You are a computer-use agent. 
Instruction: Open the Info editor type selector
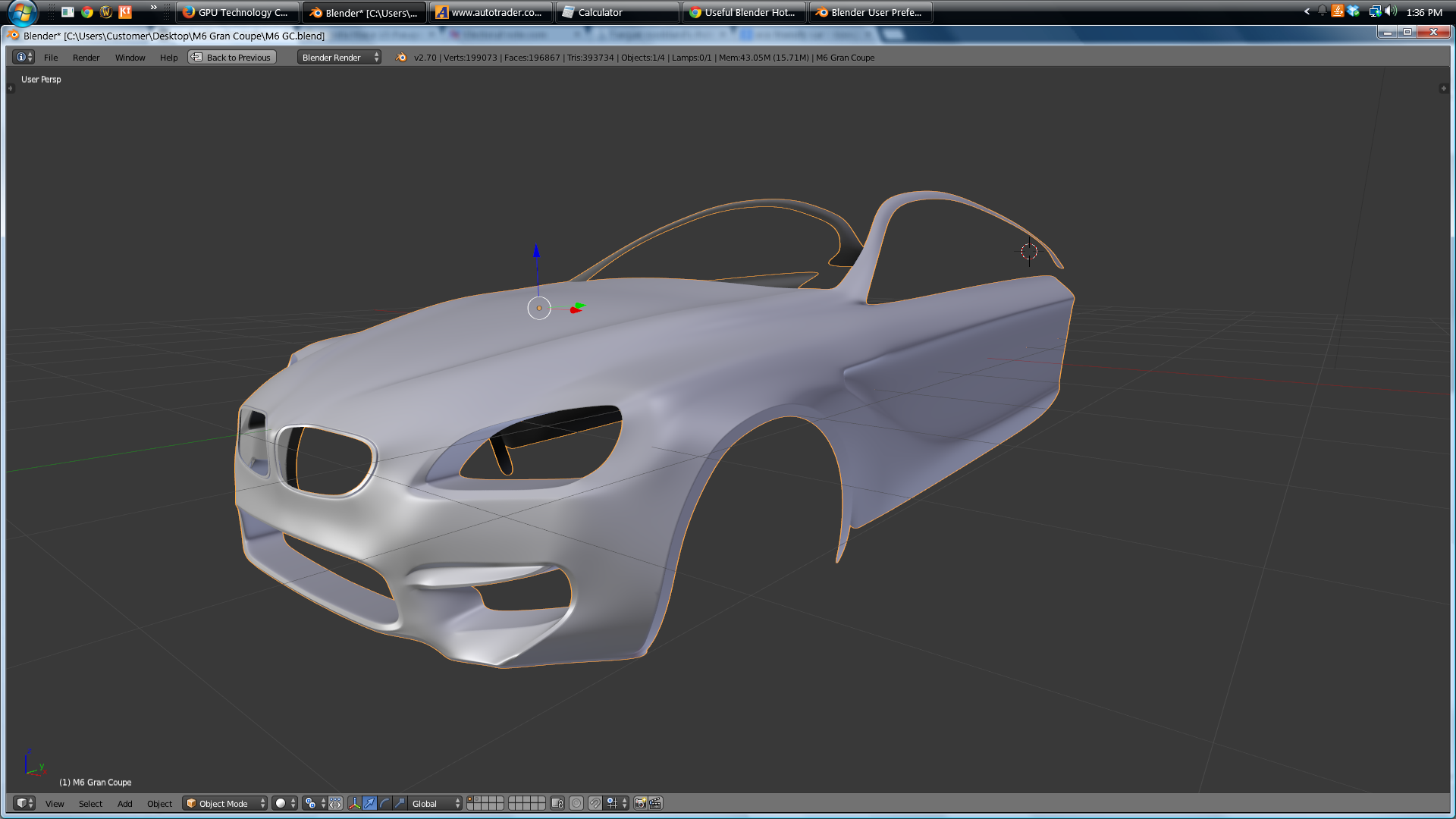(x=24, y=57)
